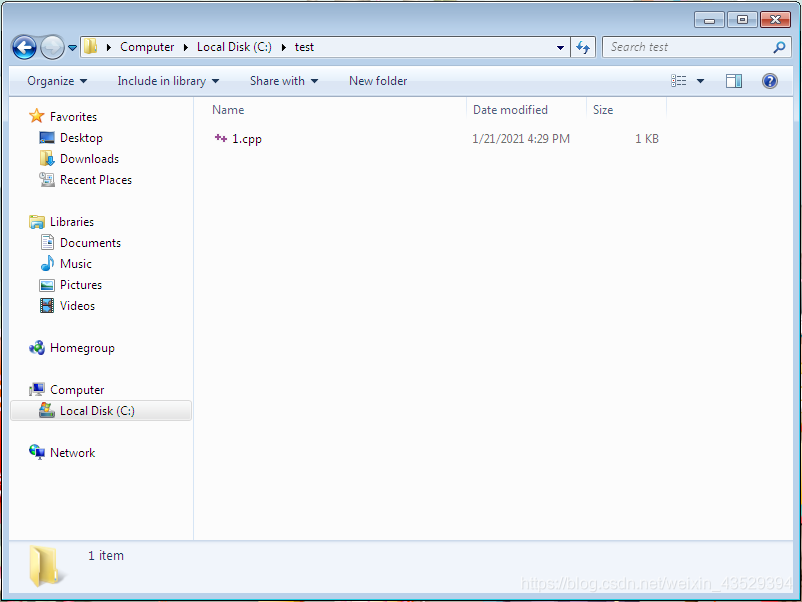Select Libraries in navigation pane
The width and height of the screenshot is (802, 602).
(72, 221)
